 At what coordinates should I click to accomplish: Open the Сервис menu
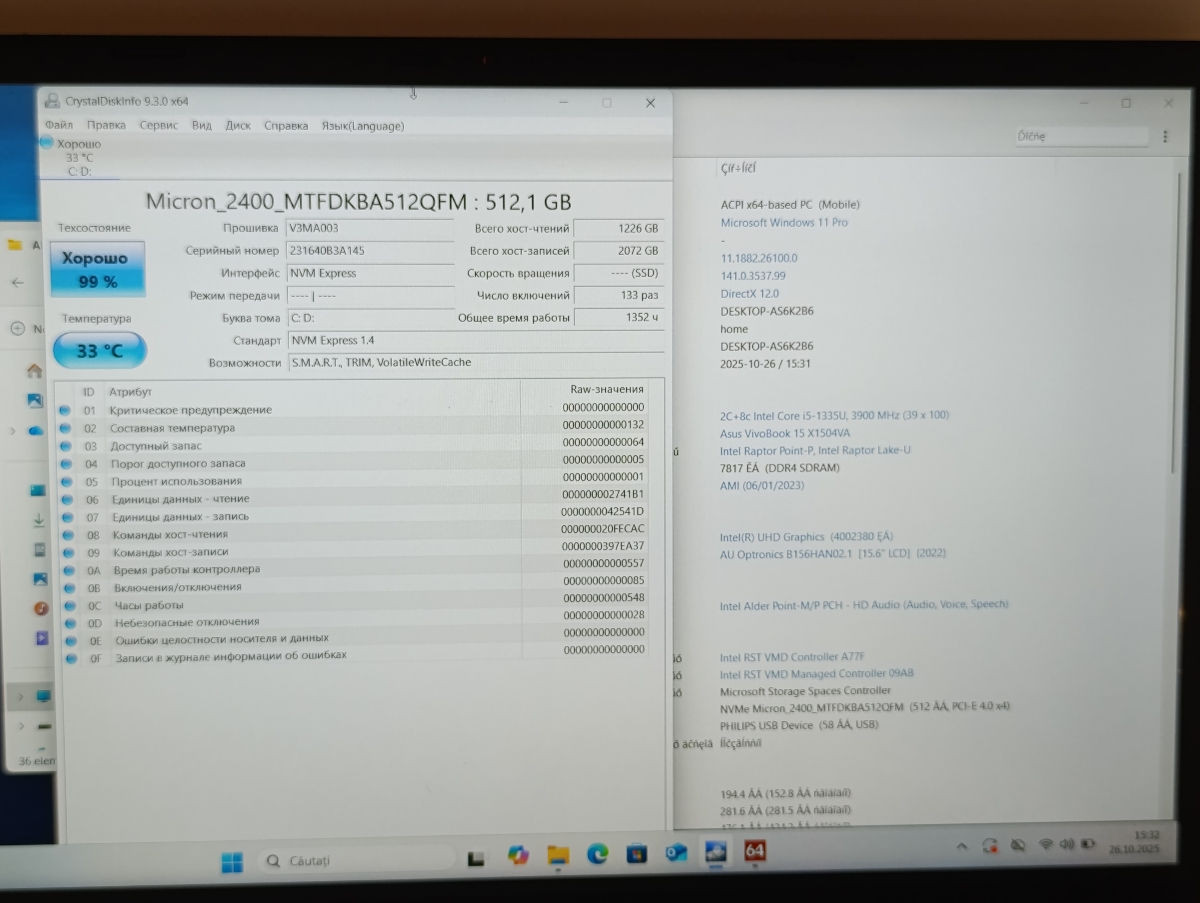pos(158,126)
